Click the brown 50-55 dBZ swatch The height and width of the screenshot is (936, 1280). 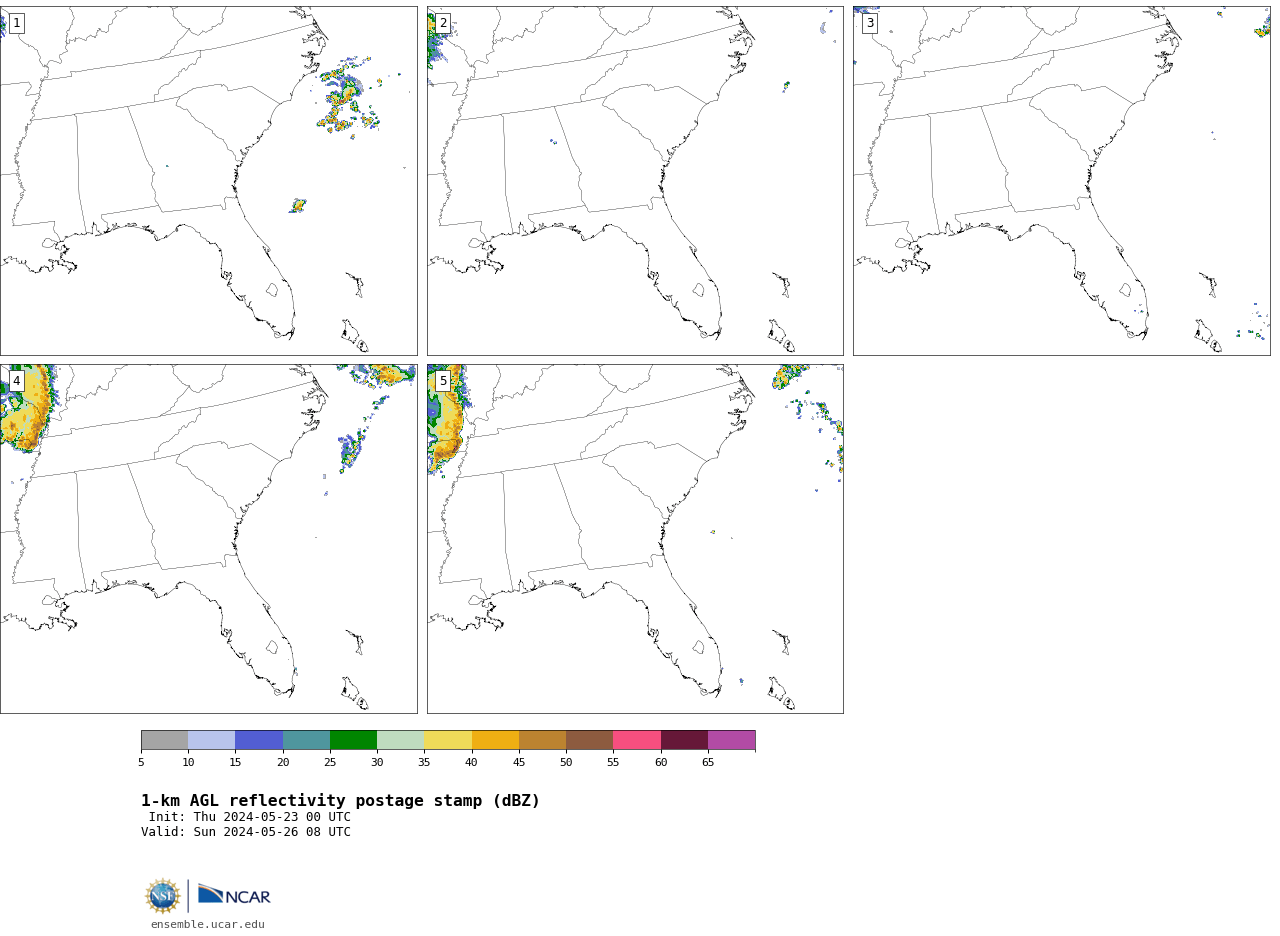(589, 740)
